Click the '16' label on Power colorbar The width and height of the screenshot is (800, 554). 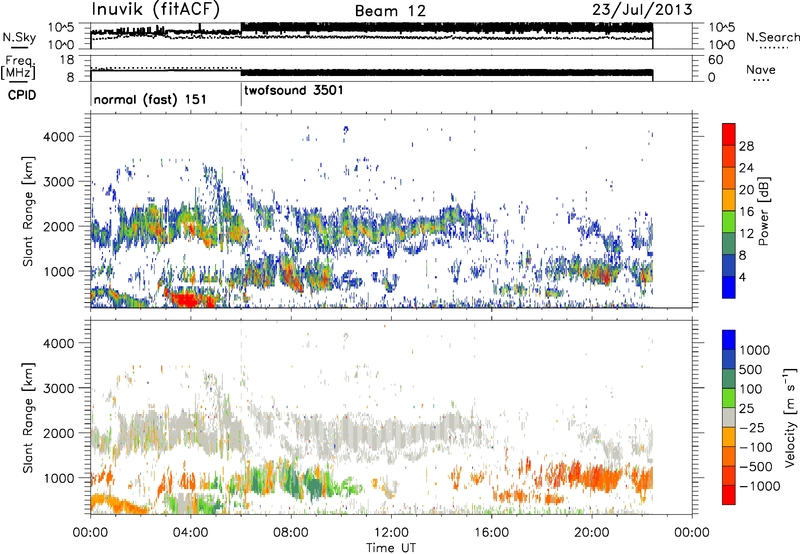point(746,212)
